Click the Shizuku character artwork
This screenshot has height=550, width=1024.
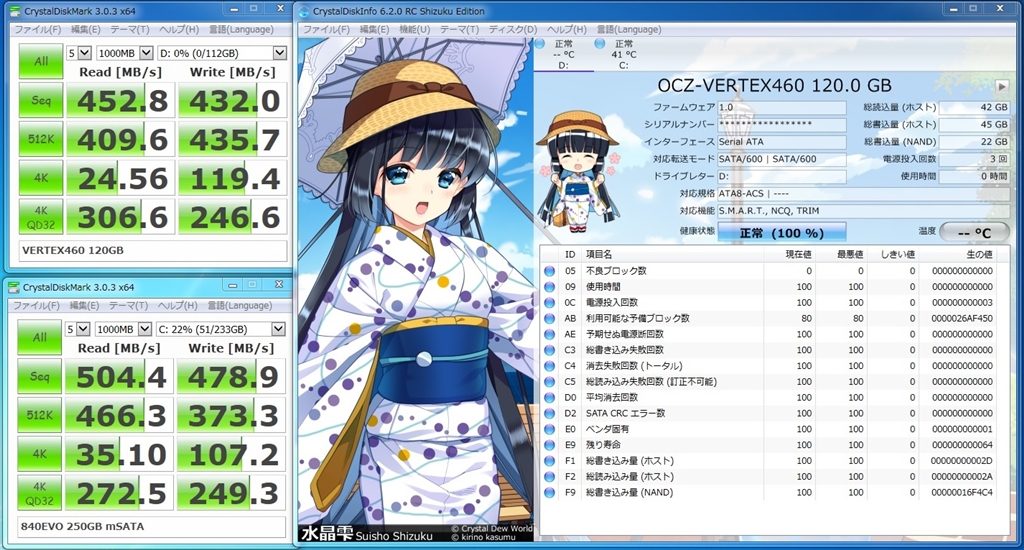416,289
